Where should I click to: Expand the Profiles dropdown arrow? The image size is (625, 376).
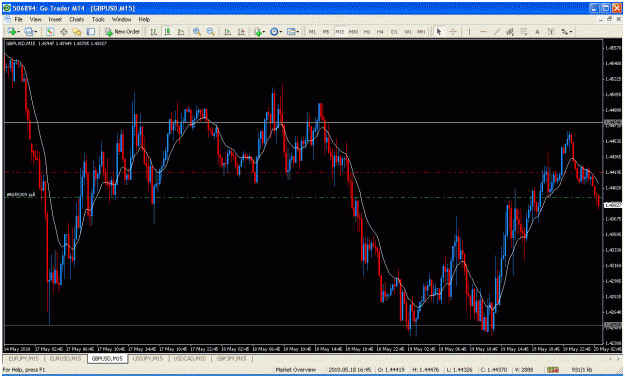point(36,32)
